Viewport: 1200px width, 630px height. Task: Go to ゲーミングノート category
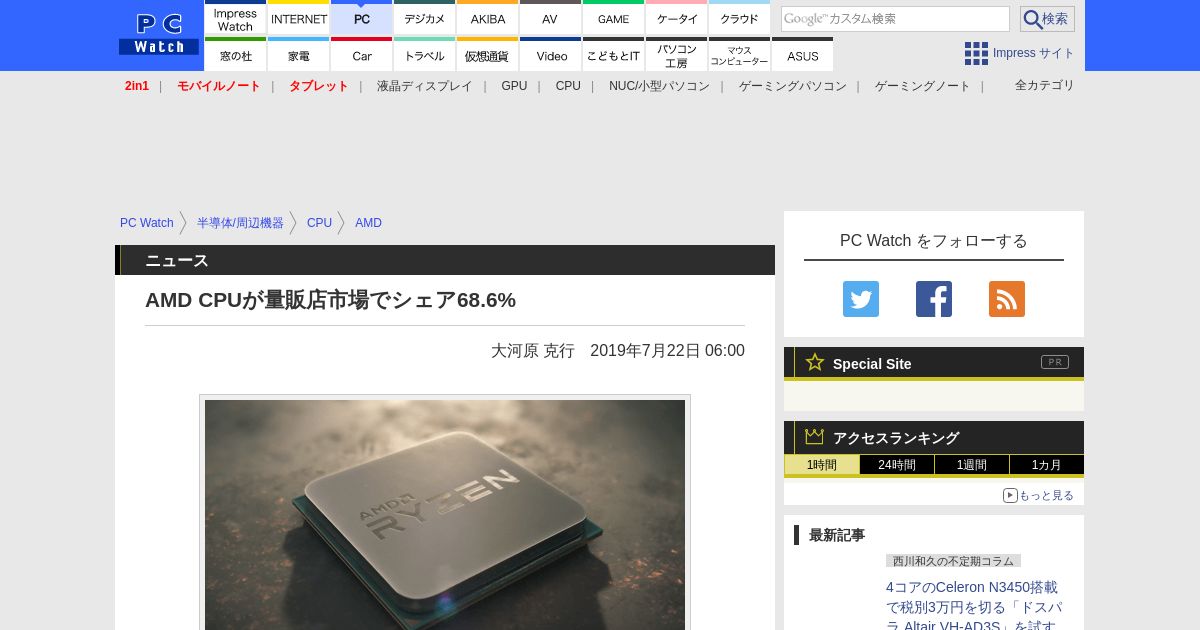pos(923,86)
